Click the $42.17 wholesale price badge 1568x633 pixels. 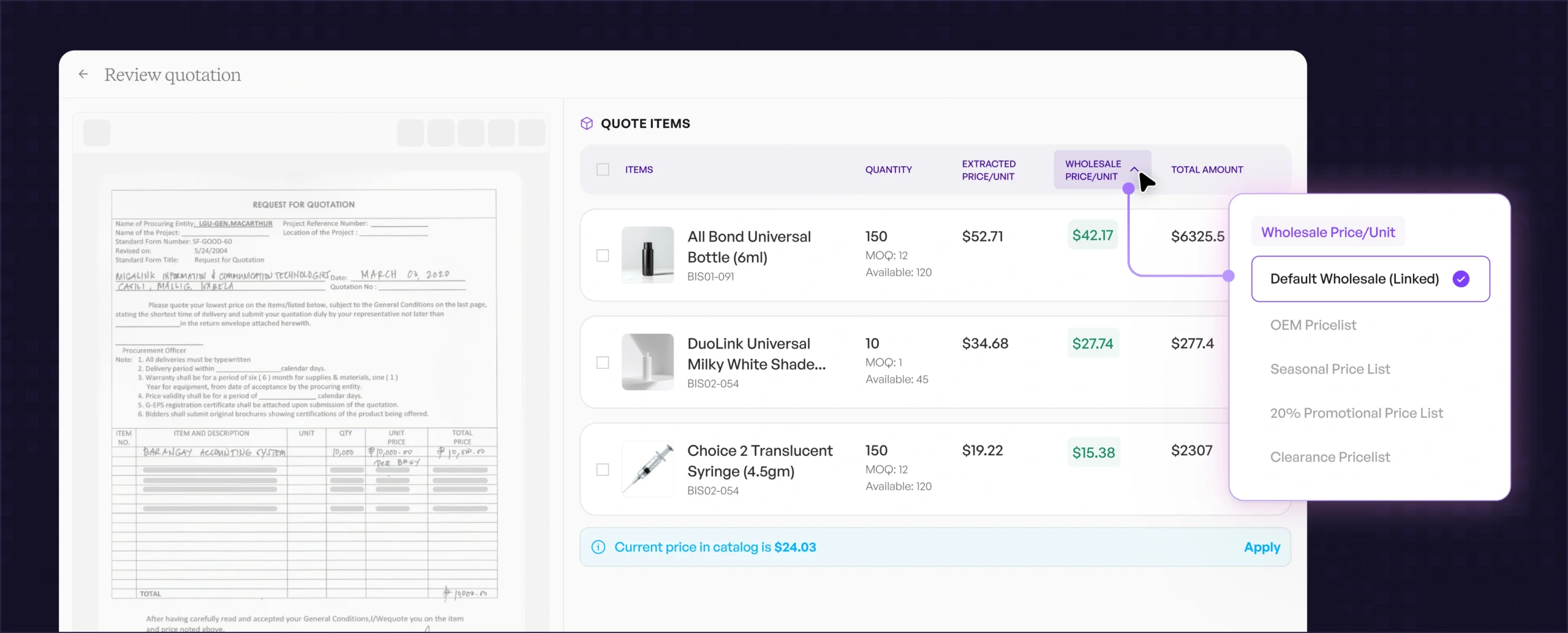coord(1092,235)
